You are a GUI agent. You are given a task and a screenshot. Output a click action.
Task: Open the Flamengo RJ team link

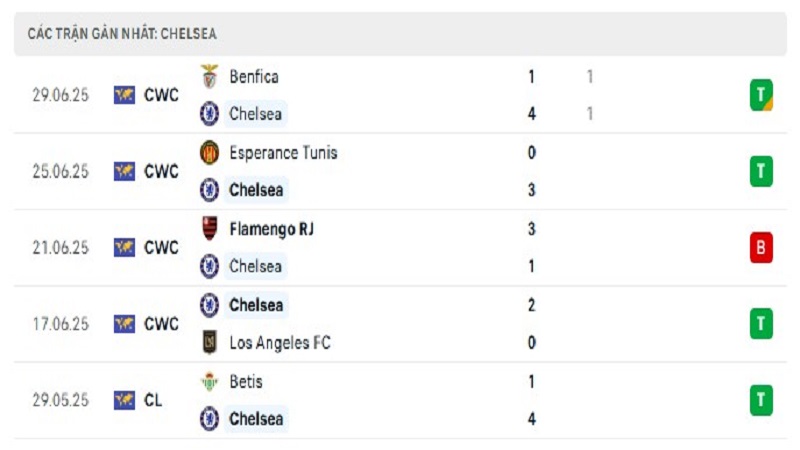tap(271, 229)
